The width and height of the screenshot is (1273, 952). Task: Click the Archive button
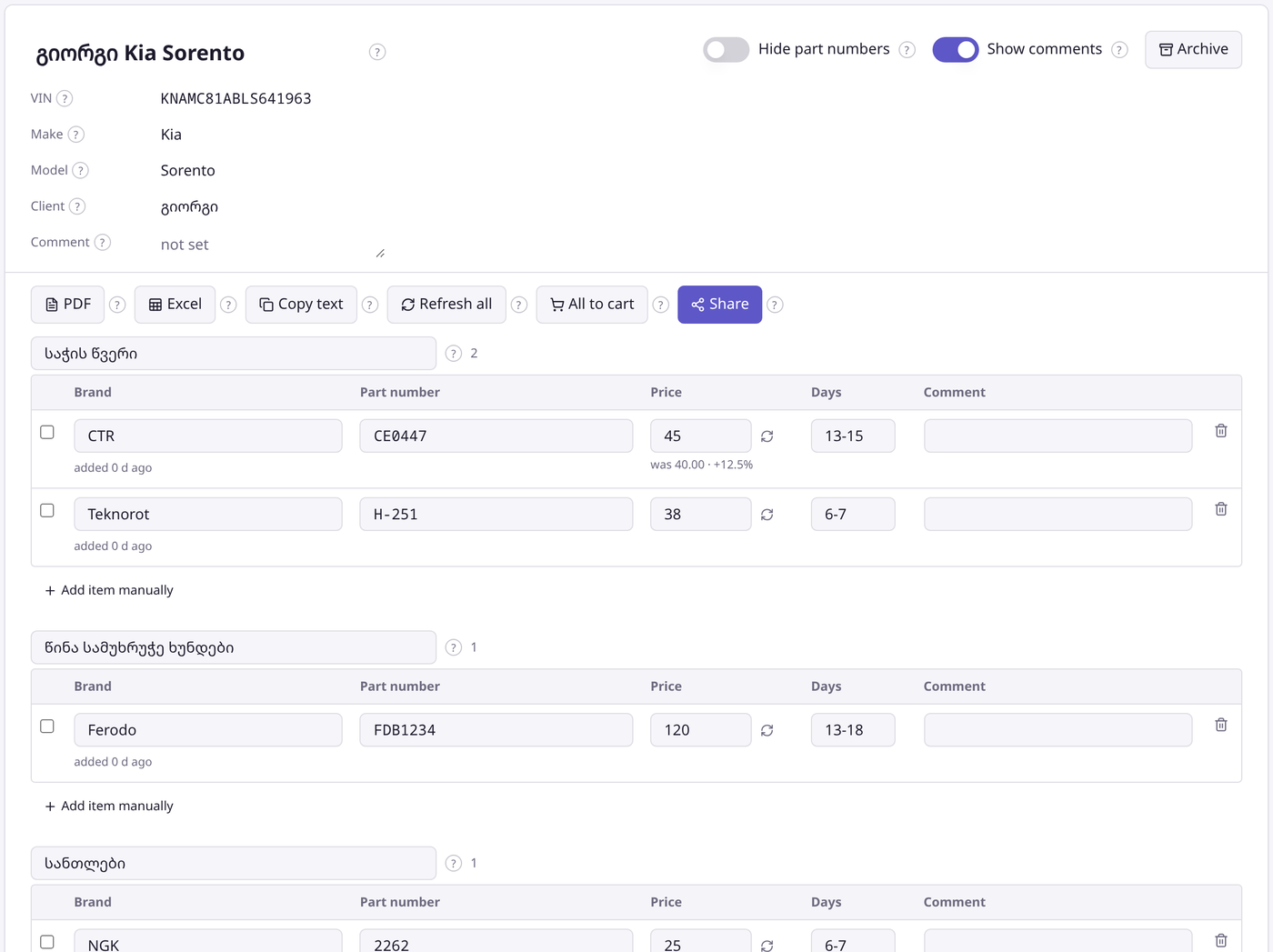point(1193,49)
